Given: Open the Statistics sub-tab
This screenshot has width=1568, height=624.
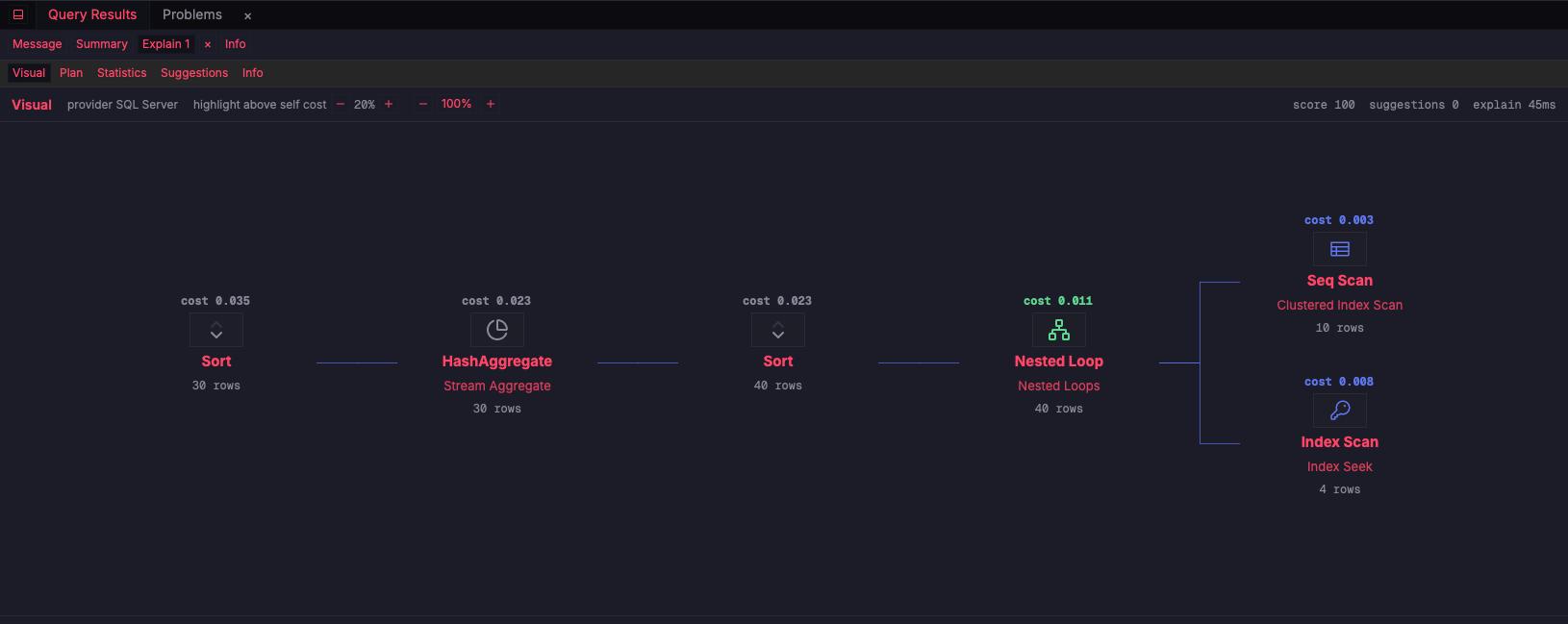Looking at the screenshot, I should pyautogui.click(x=122, y=73).
